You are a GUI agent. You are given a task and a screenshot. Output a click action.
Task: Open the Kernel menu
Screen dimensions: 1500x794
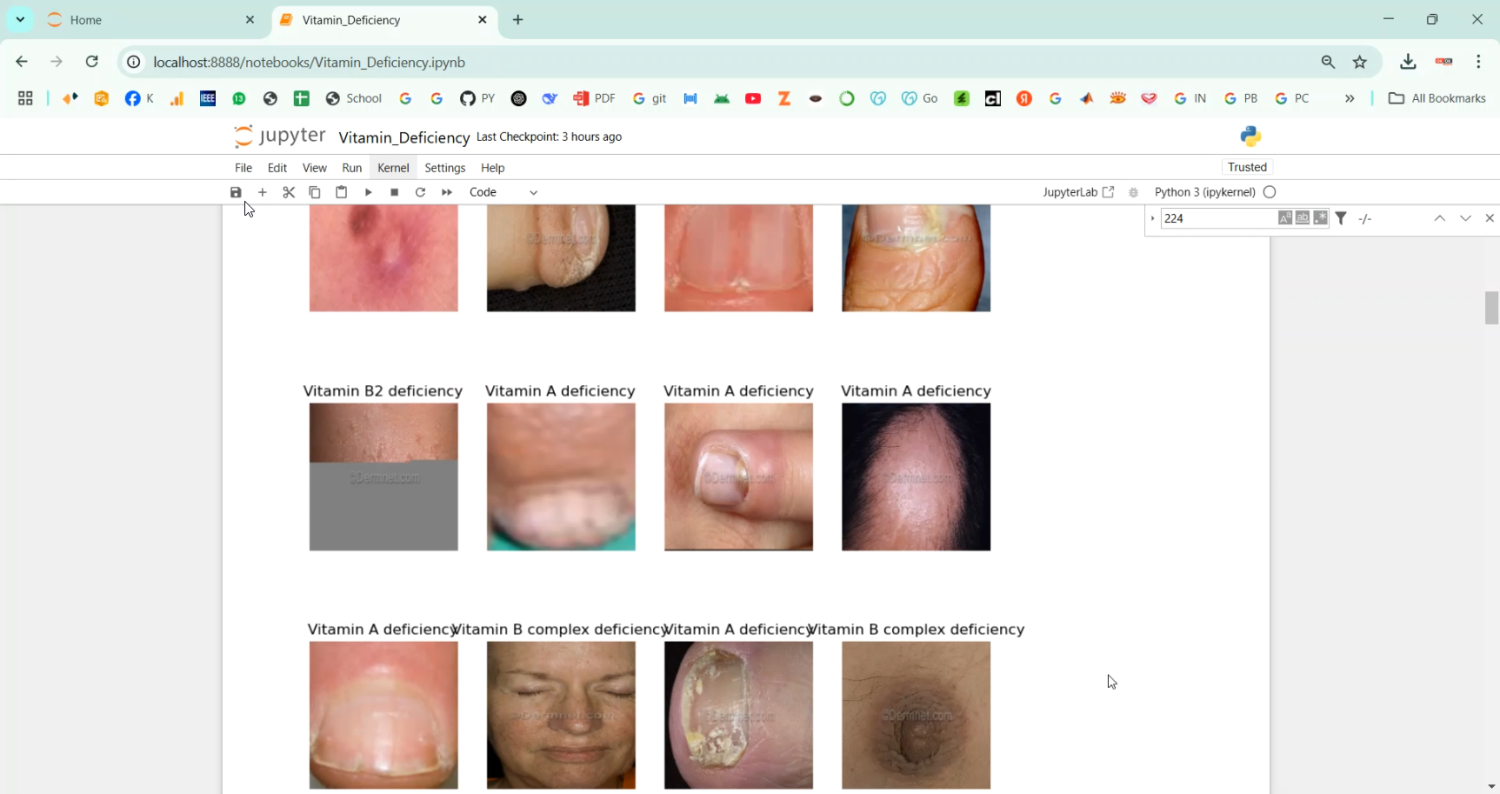click(392, 167)
